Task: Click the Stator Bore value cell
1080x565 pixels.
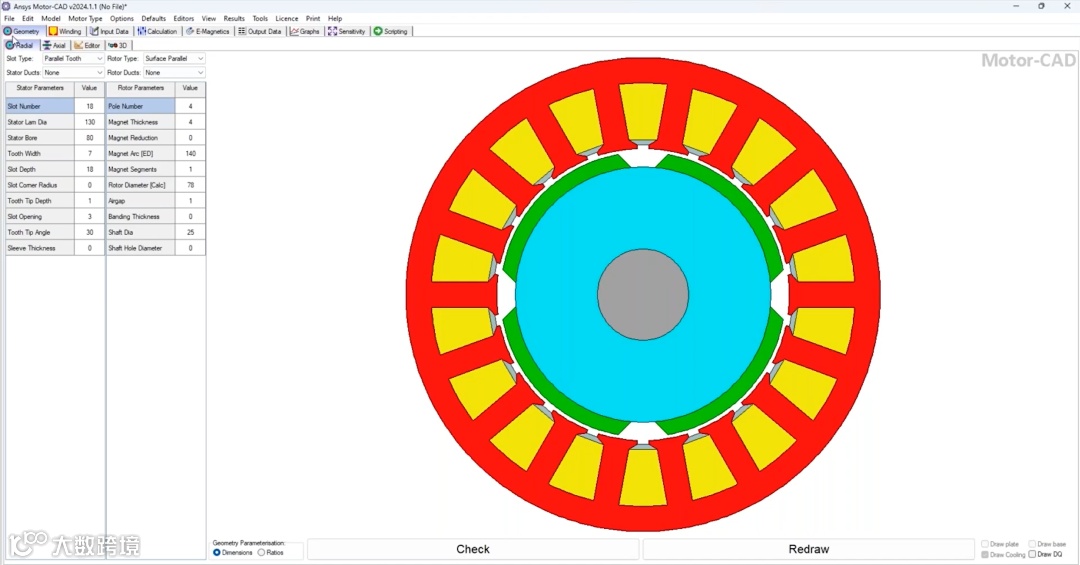Action: coord(89,138)
